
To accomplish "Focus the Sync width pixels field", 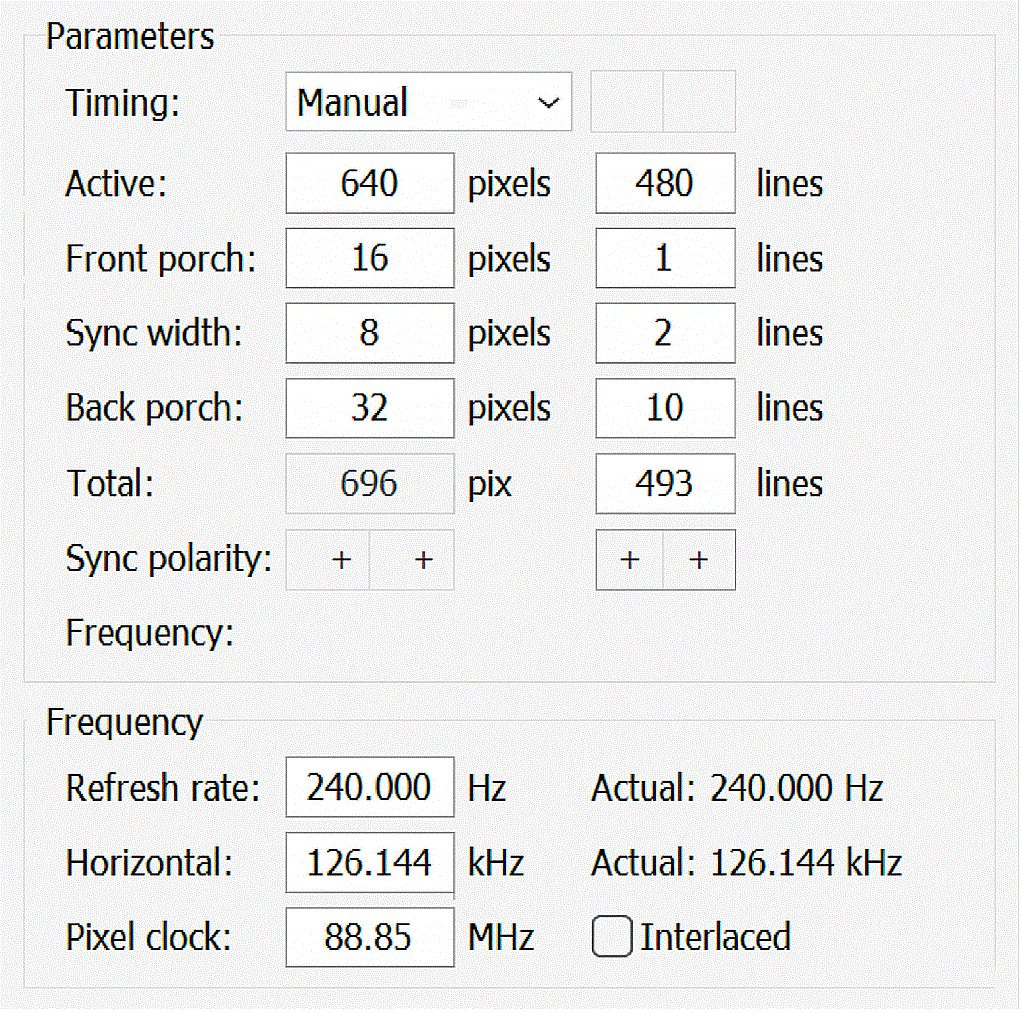I will coord(369,333).
